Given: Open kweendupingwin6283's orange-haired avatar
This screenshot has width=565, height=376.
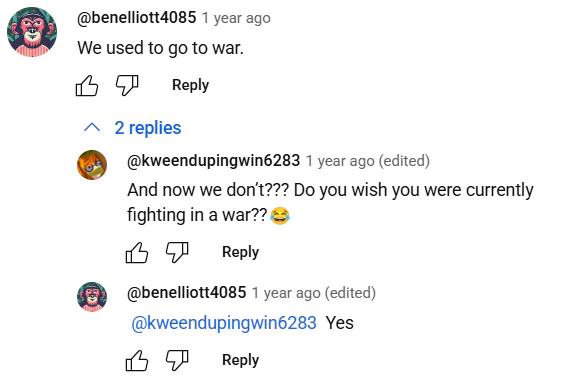Looking at the screenshot, I should coord(92,165).
